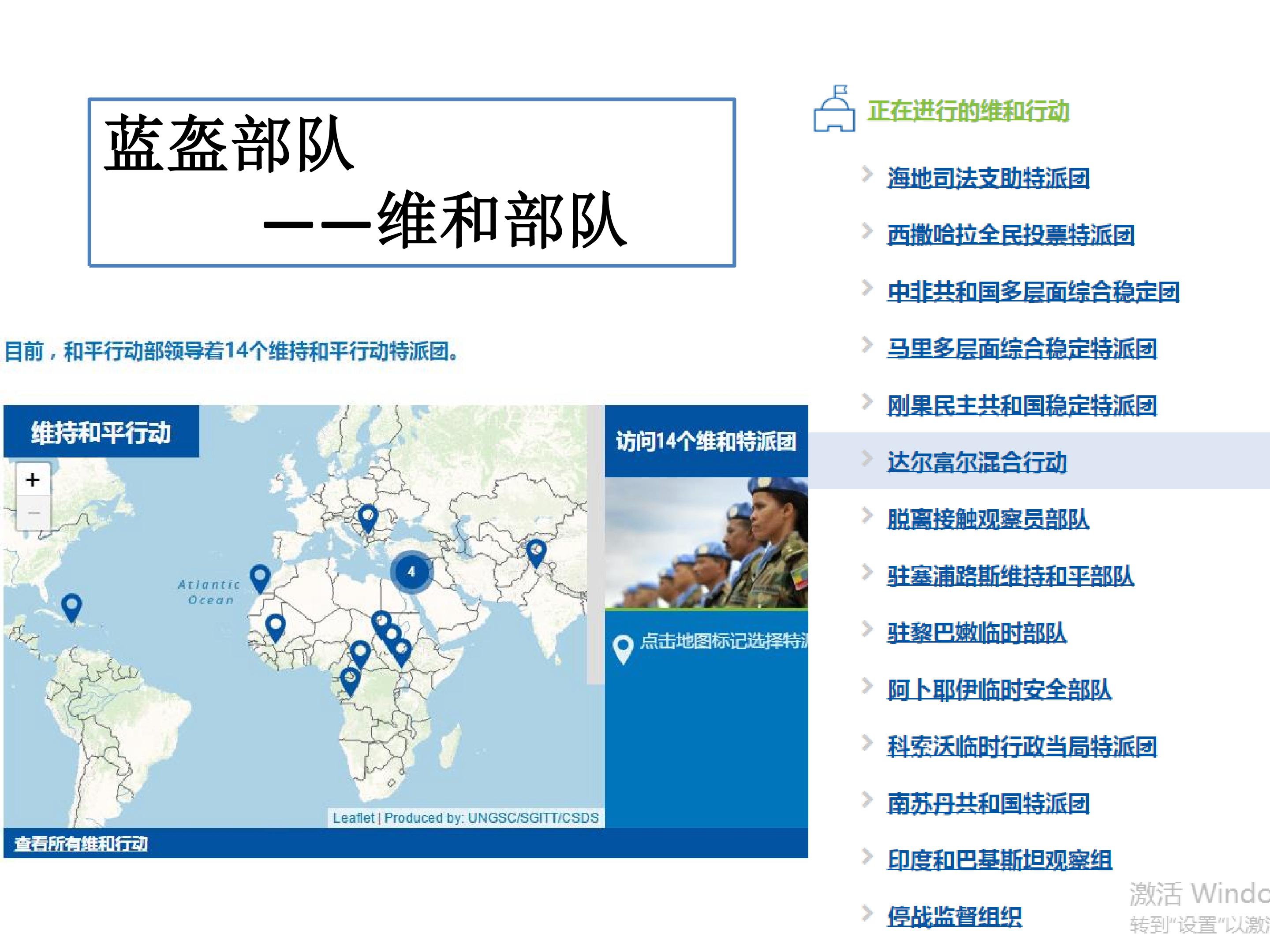Zoom out the map with minus button

(x=34, y=513)
